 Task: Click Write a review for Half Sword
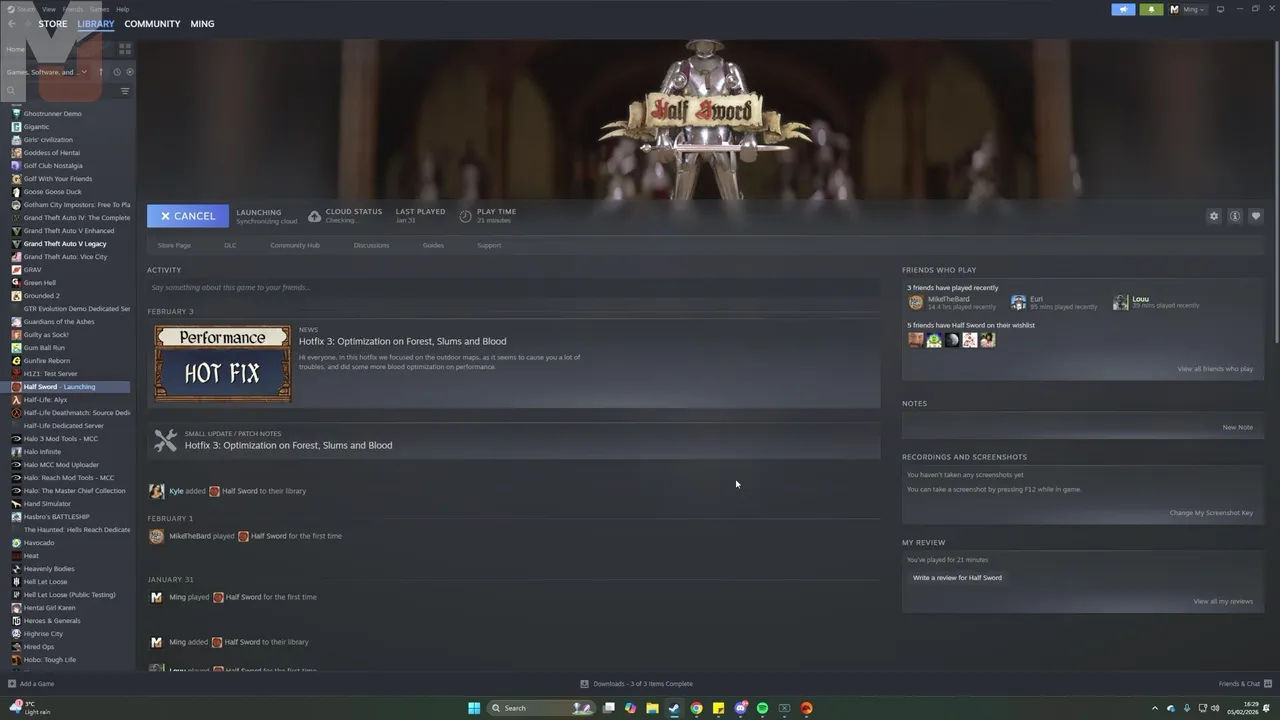tap(957, 578)
